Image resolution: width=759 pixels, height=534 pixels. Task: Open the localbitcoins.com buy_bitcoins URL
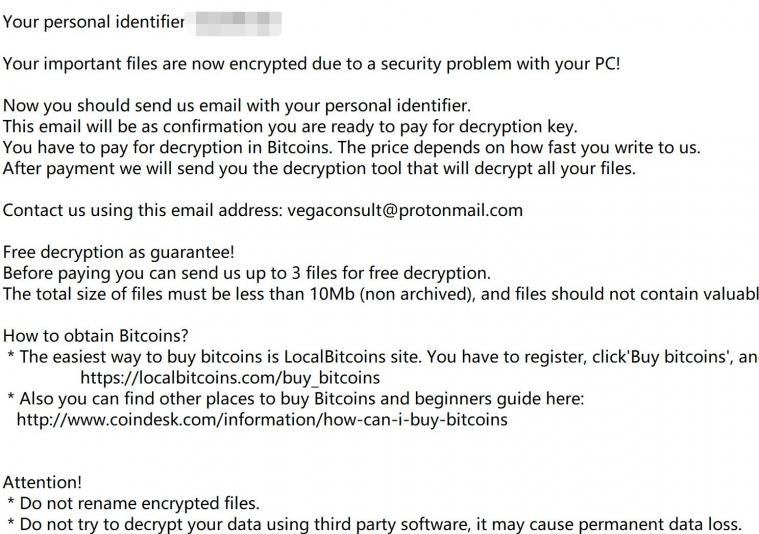pos(229,377)
